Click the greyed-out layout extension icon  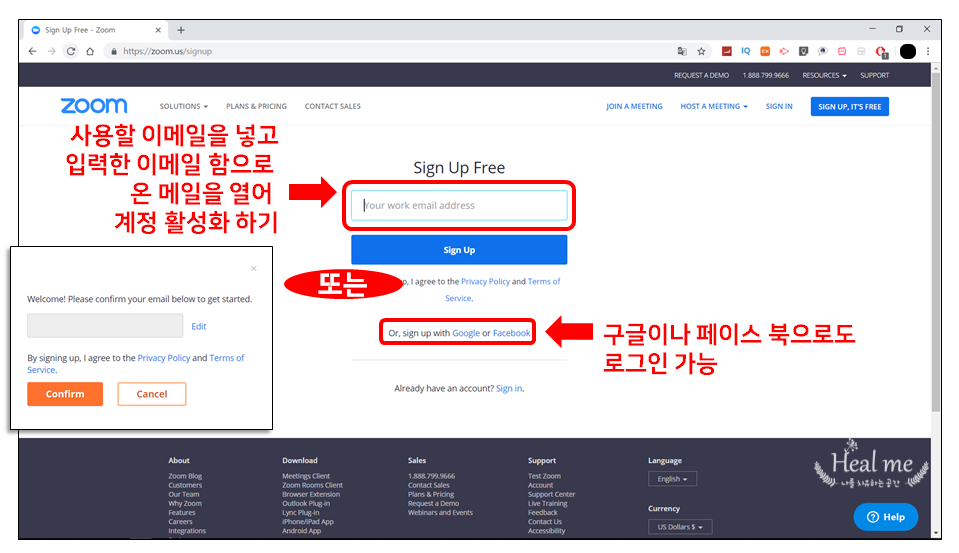(x=861, y=51)
